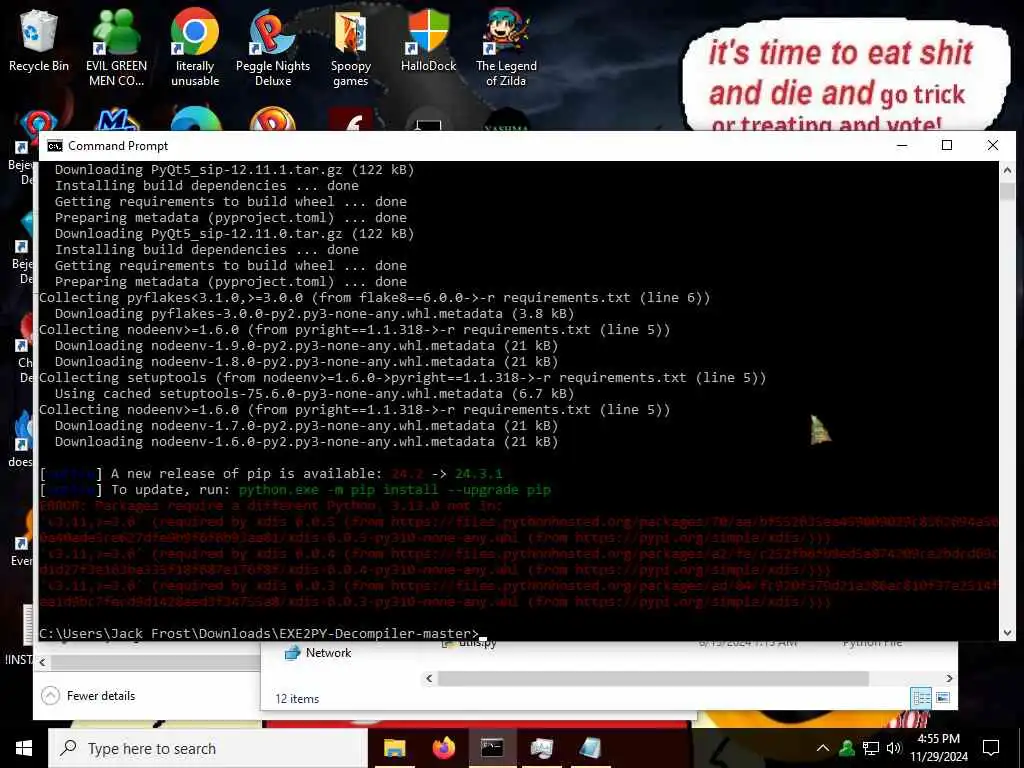Open the Windows Start menu
Viewport: 1024px width, 768px height.
pos(24,748)
